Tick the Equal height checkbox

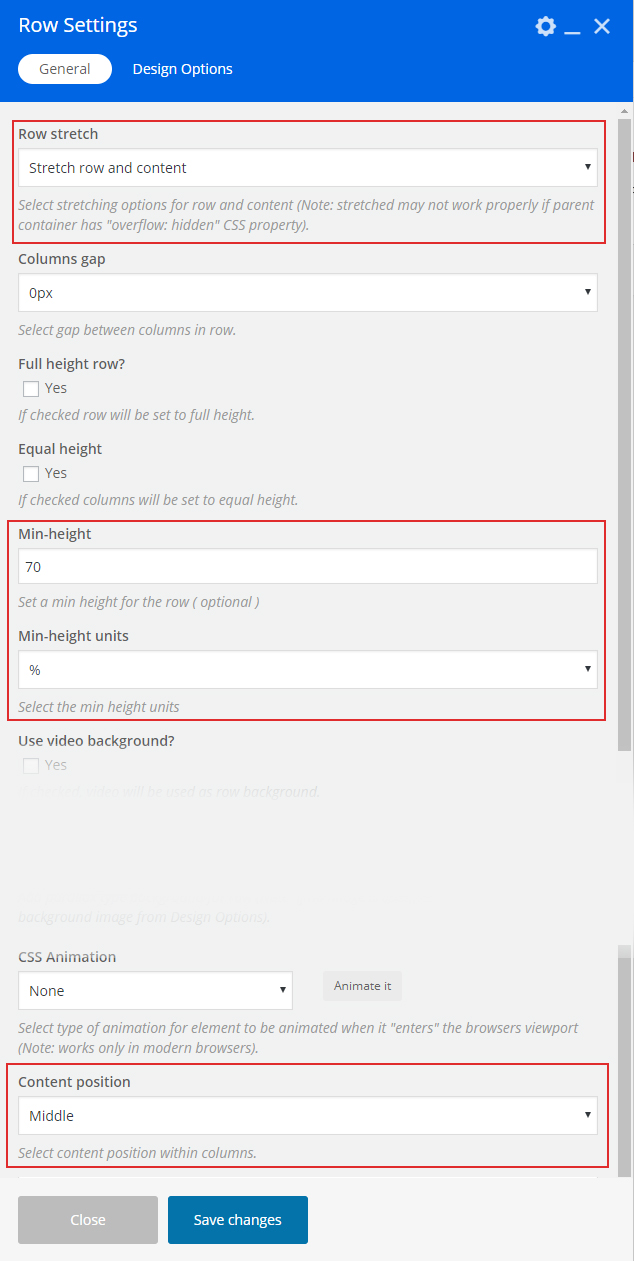[x=31, y=474]
